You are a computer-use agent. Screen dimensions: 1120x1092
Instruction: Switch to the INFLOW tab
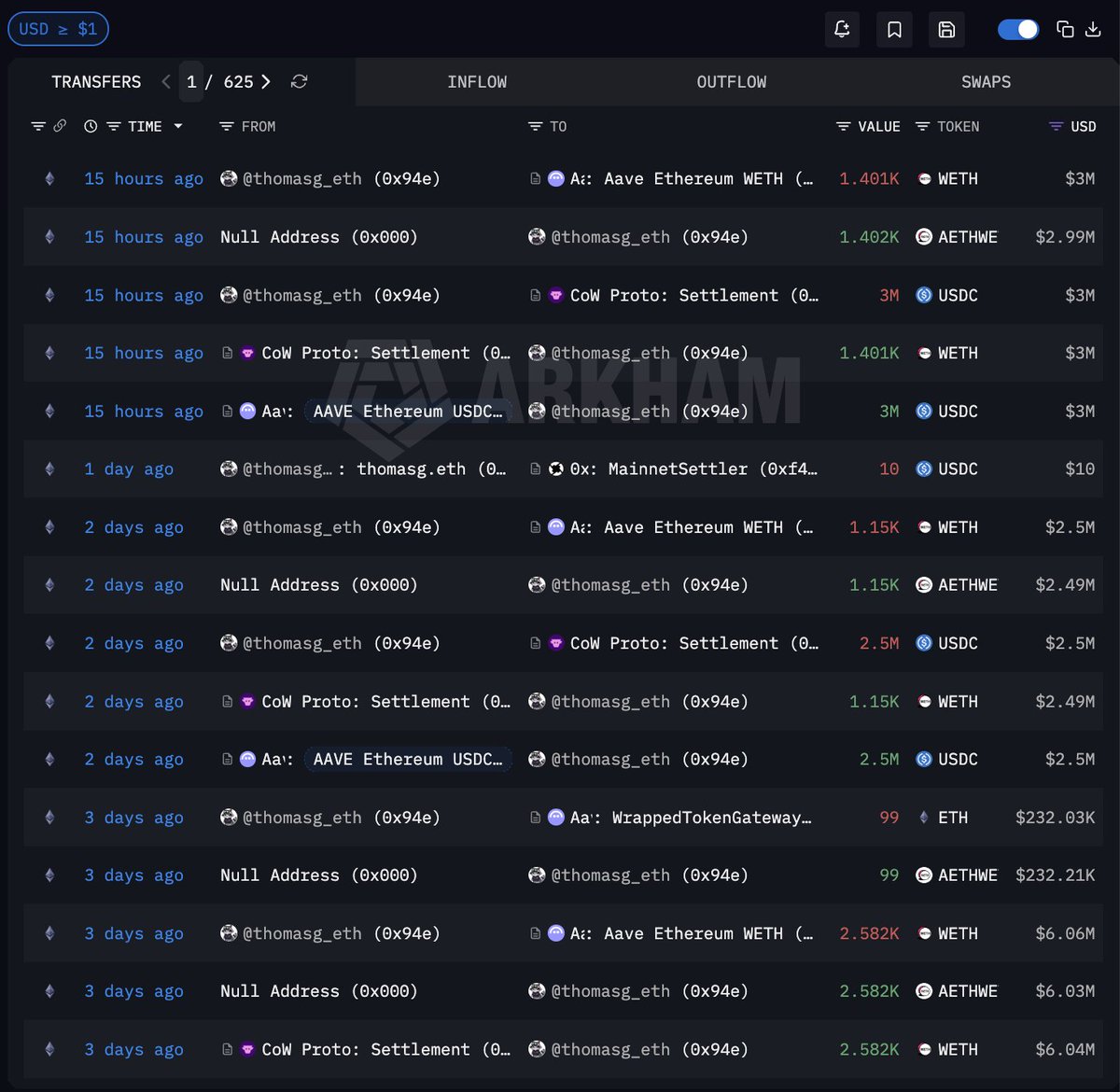[477, 82]
